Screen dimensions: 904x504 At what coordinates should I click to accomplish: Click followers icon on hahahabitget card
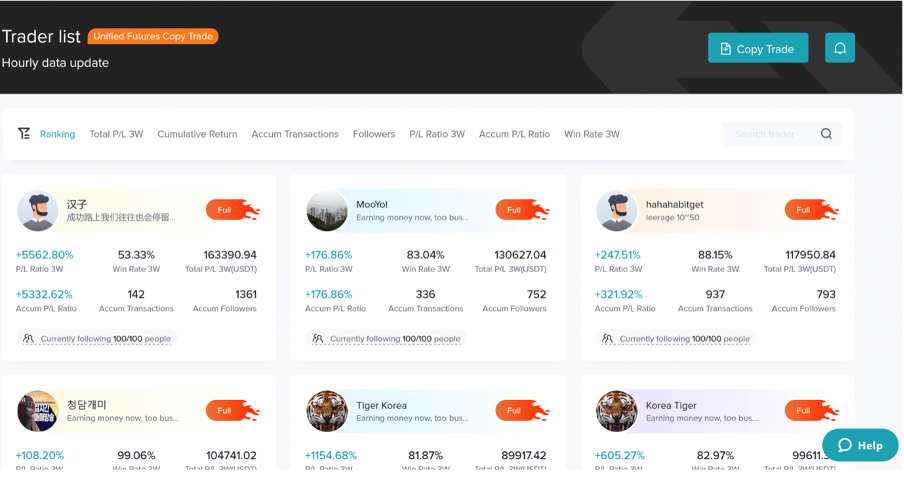click(607, 338)
